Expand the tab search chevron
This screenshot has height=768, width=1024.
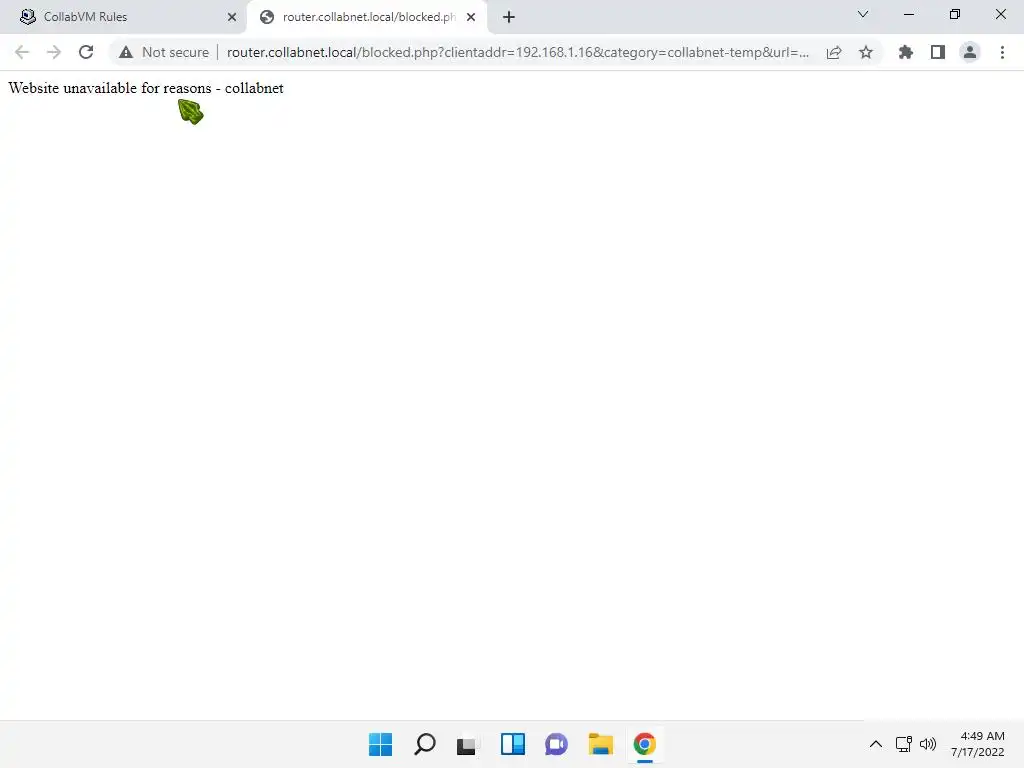pos(863,14)
